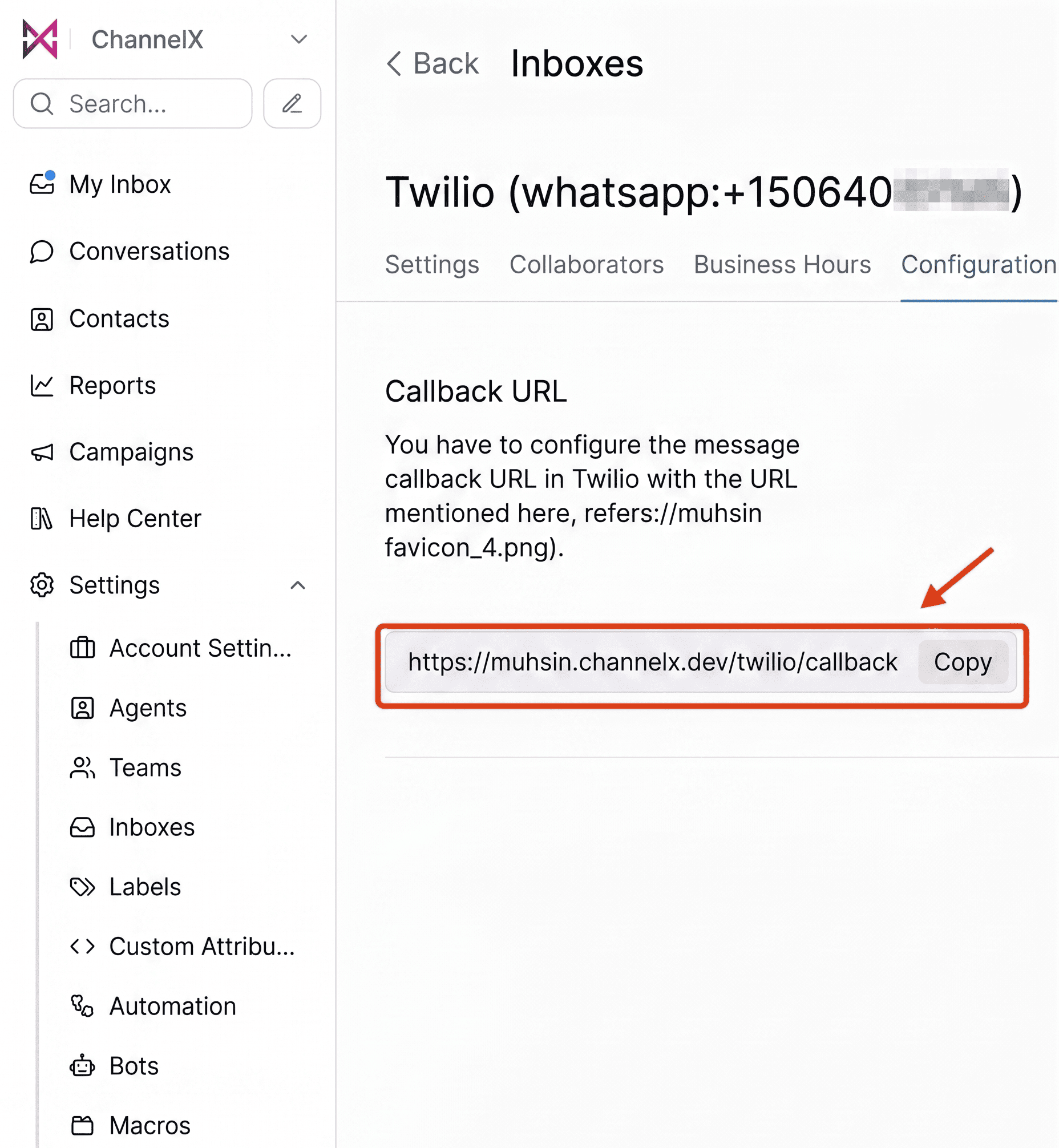The image size is (1059, 1148).
Task: Click the Campaigns megaphone icon
Action: [42, 452]
